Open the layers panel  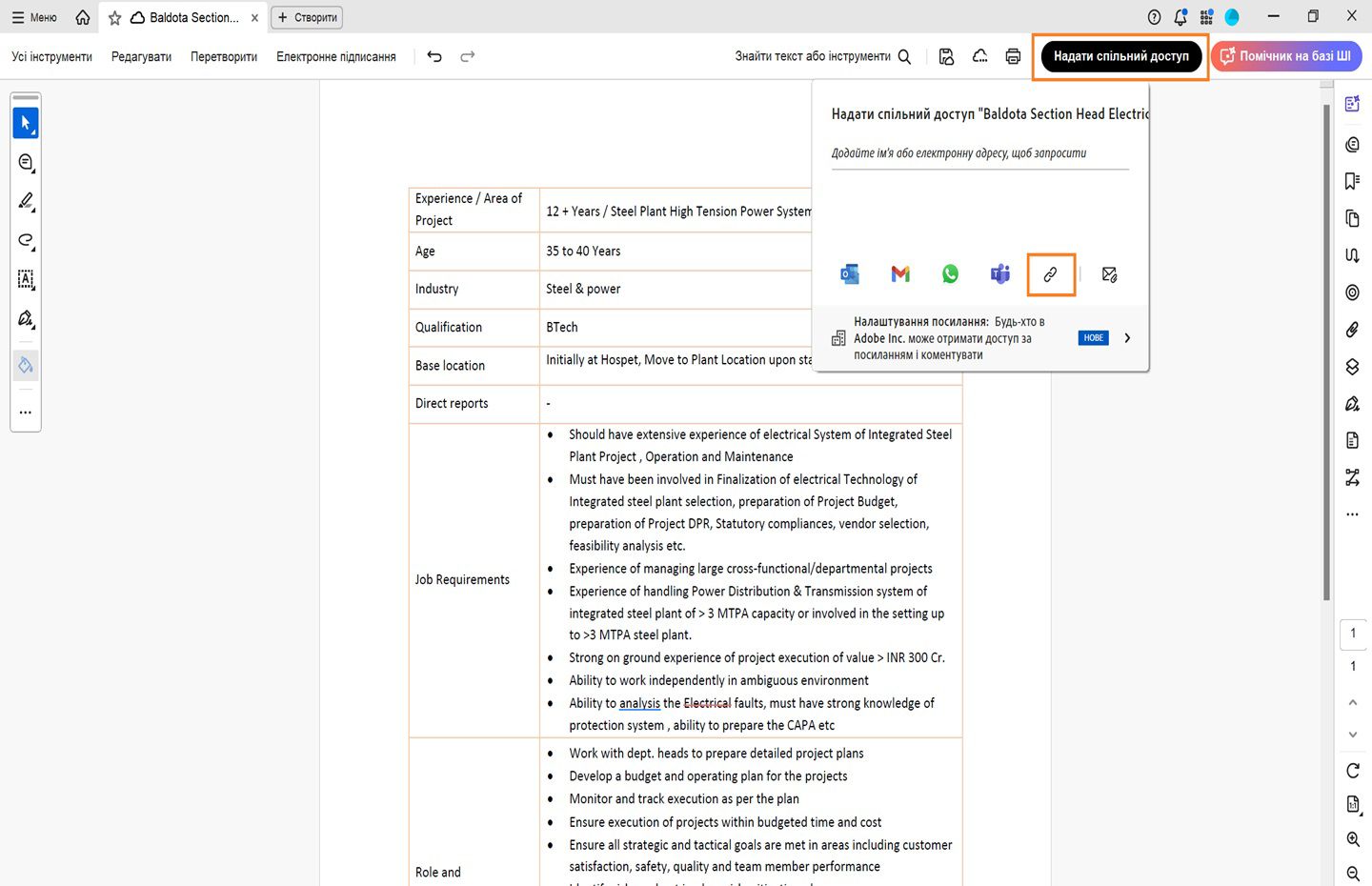pos(1352,367)
